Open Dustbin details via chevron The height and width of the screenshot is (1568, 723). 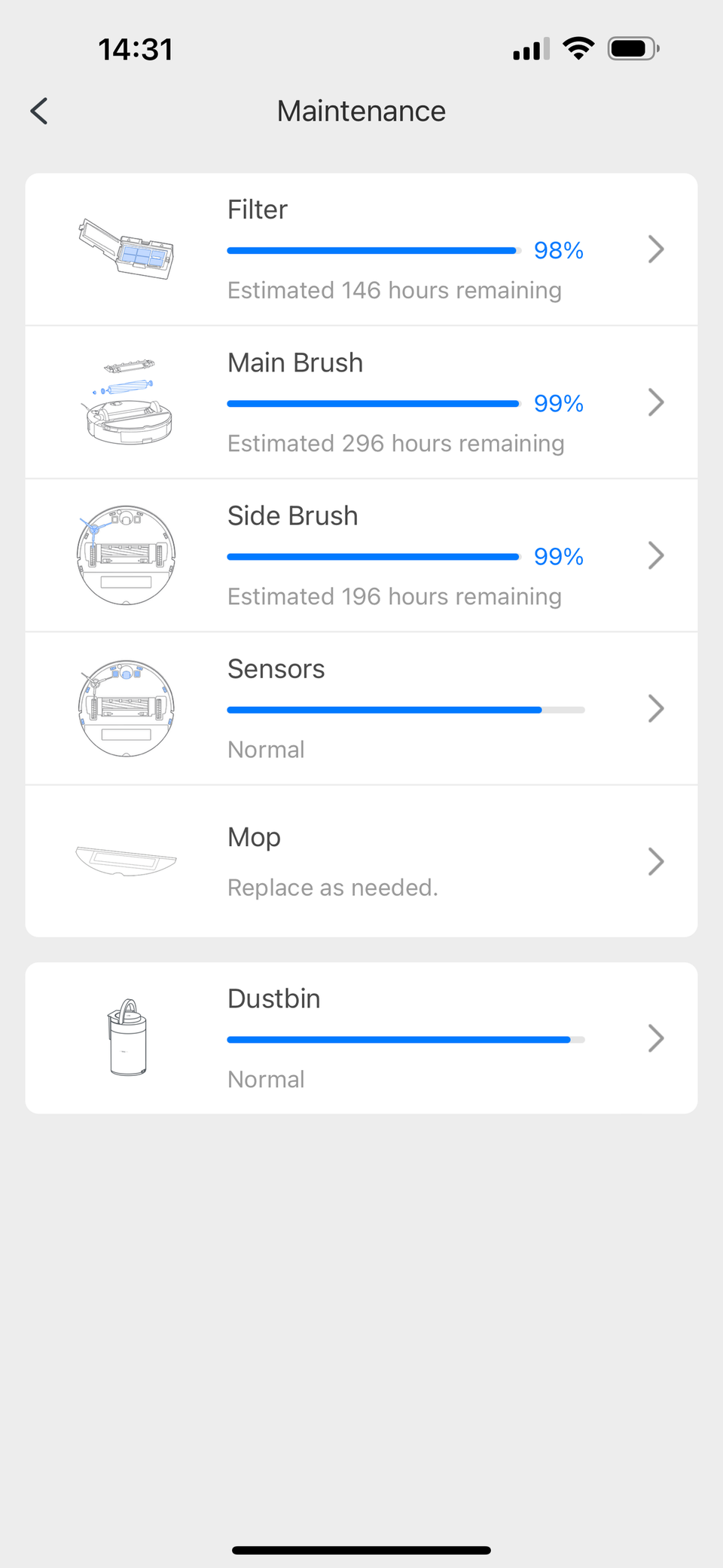(656, 1038)
